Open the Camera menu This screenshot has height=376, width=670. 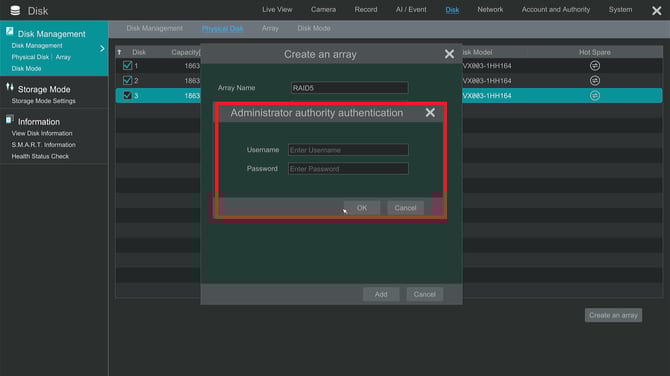(323, 9)
